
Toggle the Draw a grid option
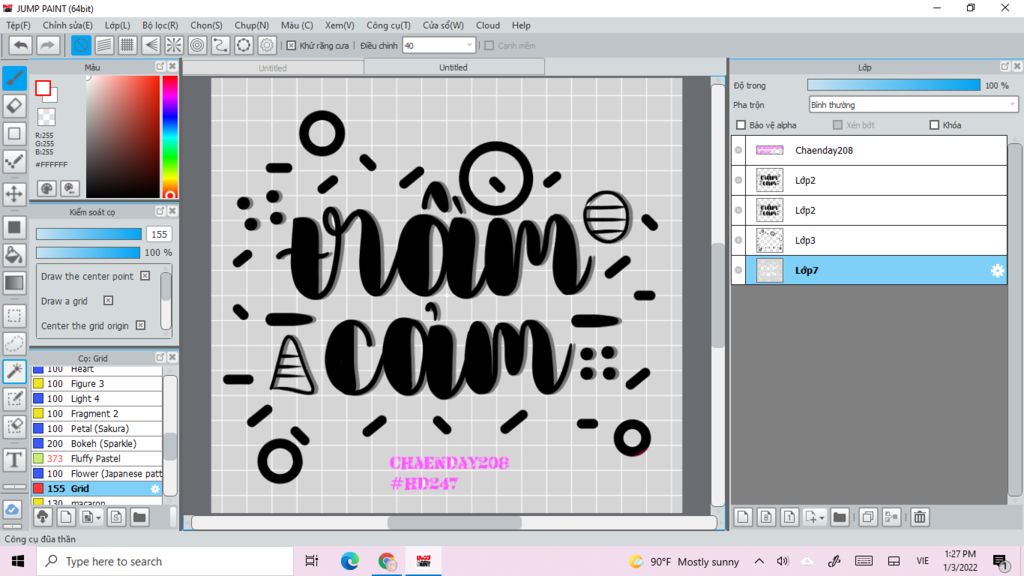click(x=108, y=300)
